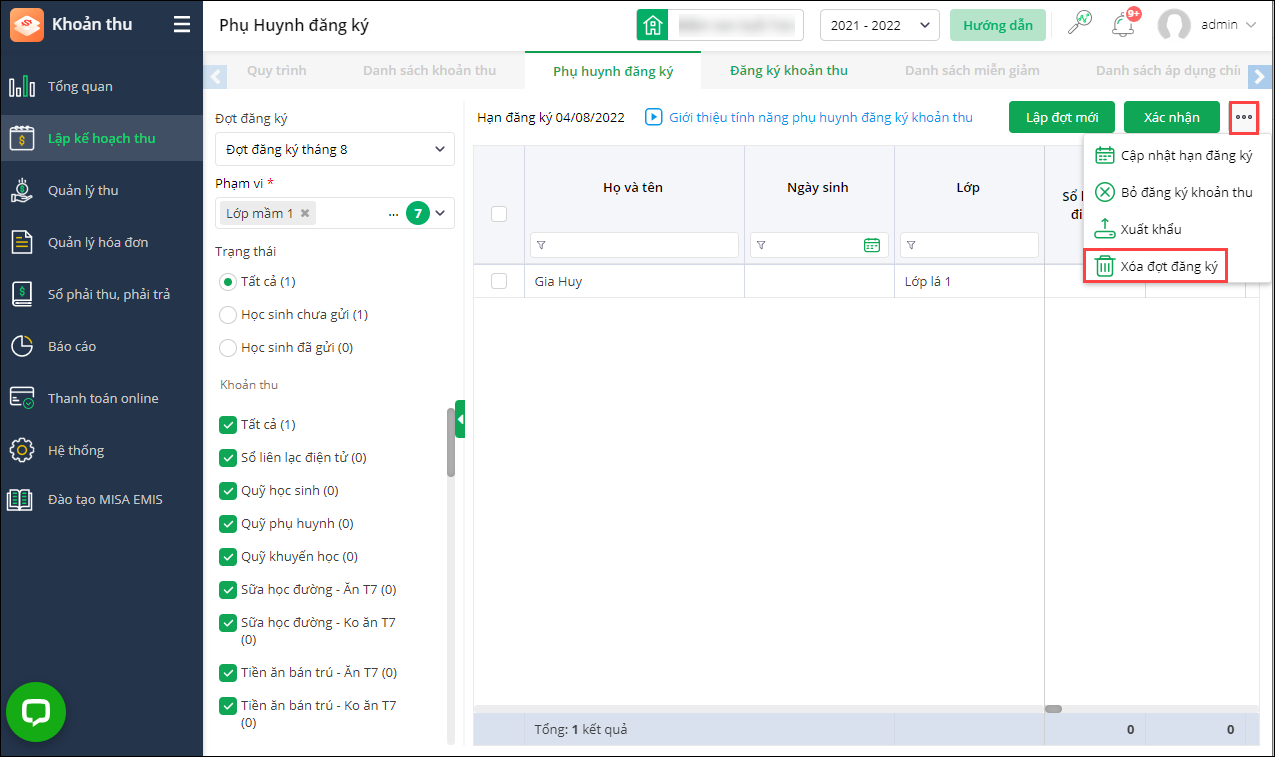Open Hệ thống gear icon
The width and height of the screenshot is (1275, 757).
(x=22, y=450)
